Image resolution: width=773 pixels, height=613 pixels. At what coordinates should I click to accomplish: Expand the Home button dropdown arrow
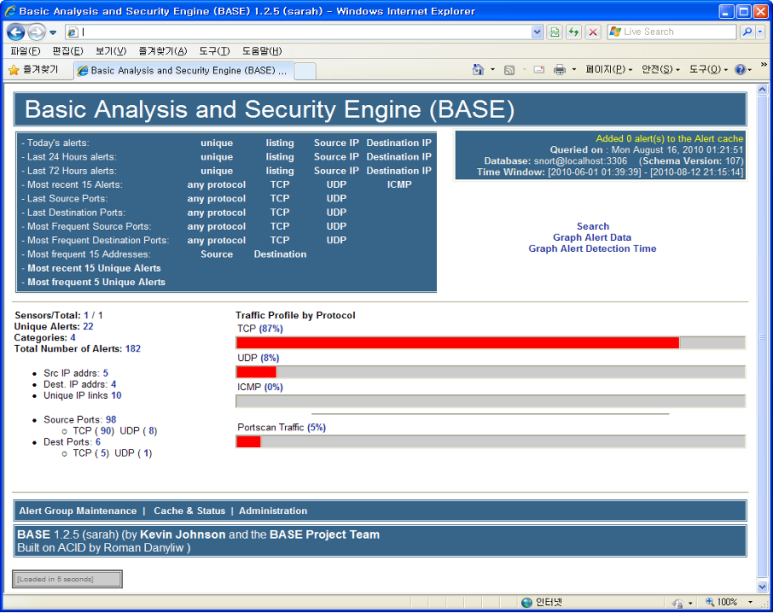(492, 70)
